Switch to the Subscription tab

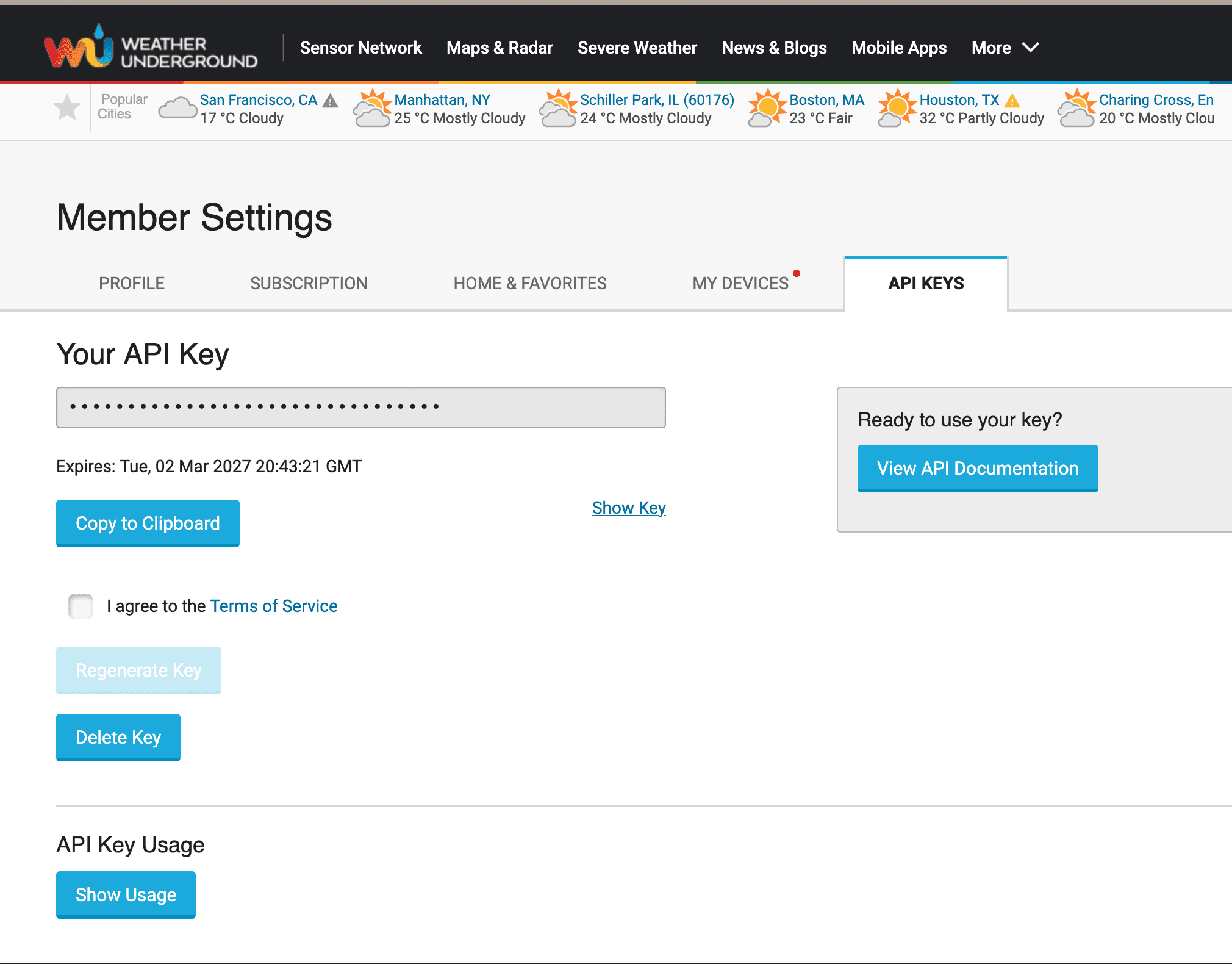click(309, 283)
